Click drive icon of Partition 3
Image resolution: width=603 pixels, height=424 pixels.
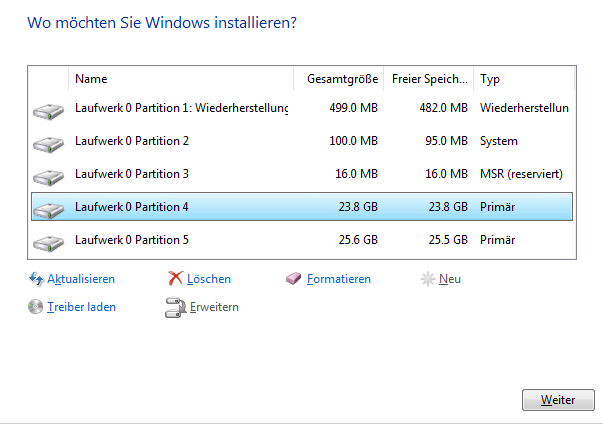click(x=48, y=175)
